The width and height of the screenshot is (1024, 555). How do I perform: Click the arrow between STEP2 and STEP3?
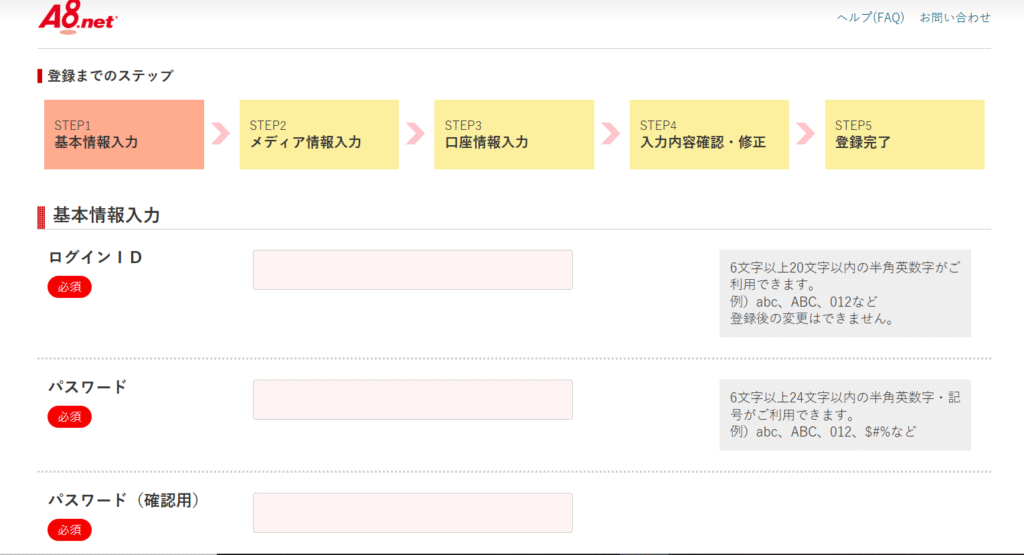(x=416, y=134)
